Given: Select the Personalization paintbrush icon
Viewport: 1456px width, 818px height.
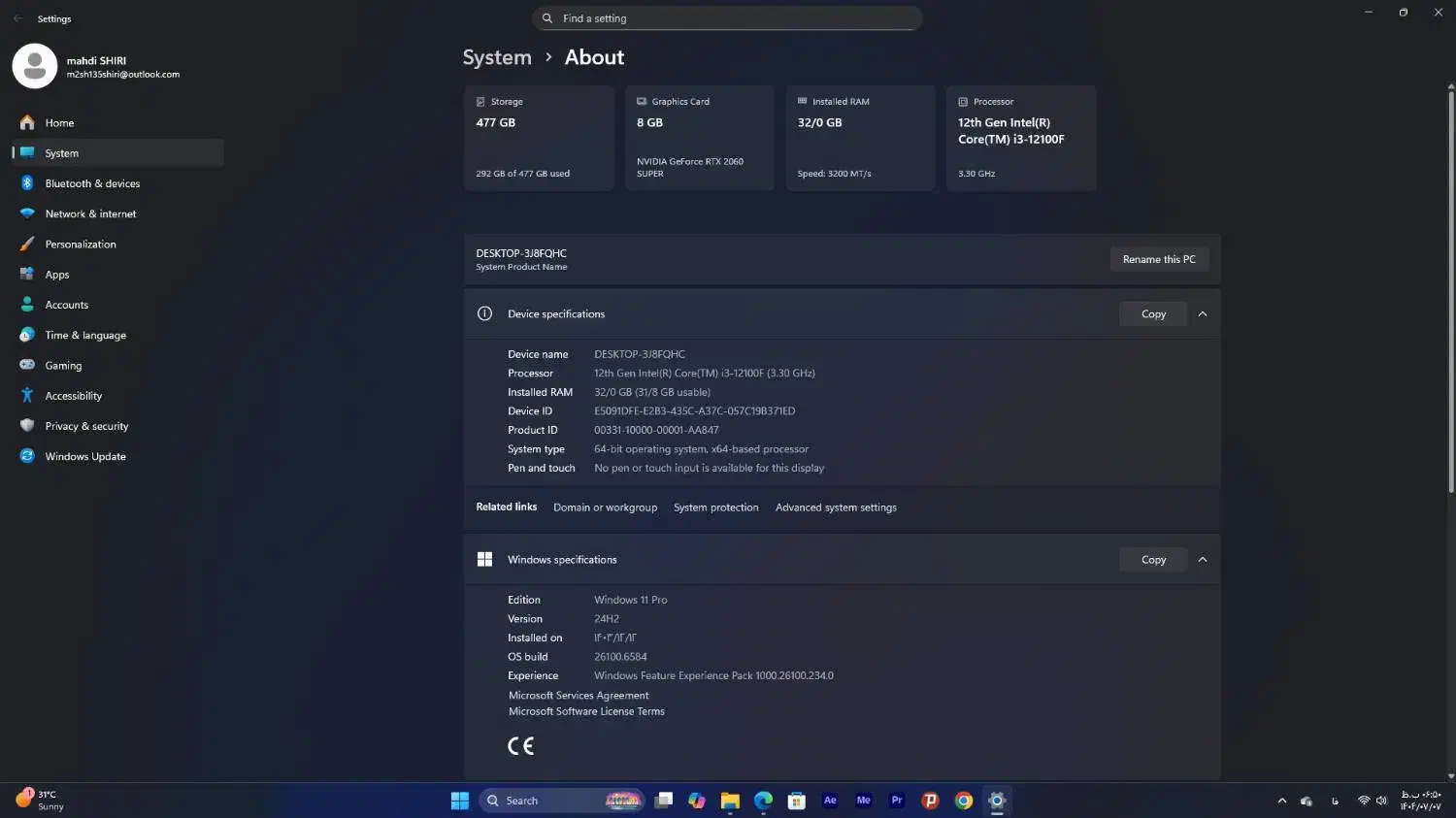Looking at the screenshot, I should 27,245.
